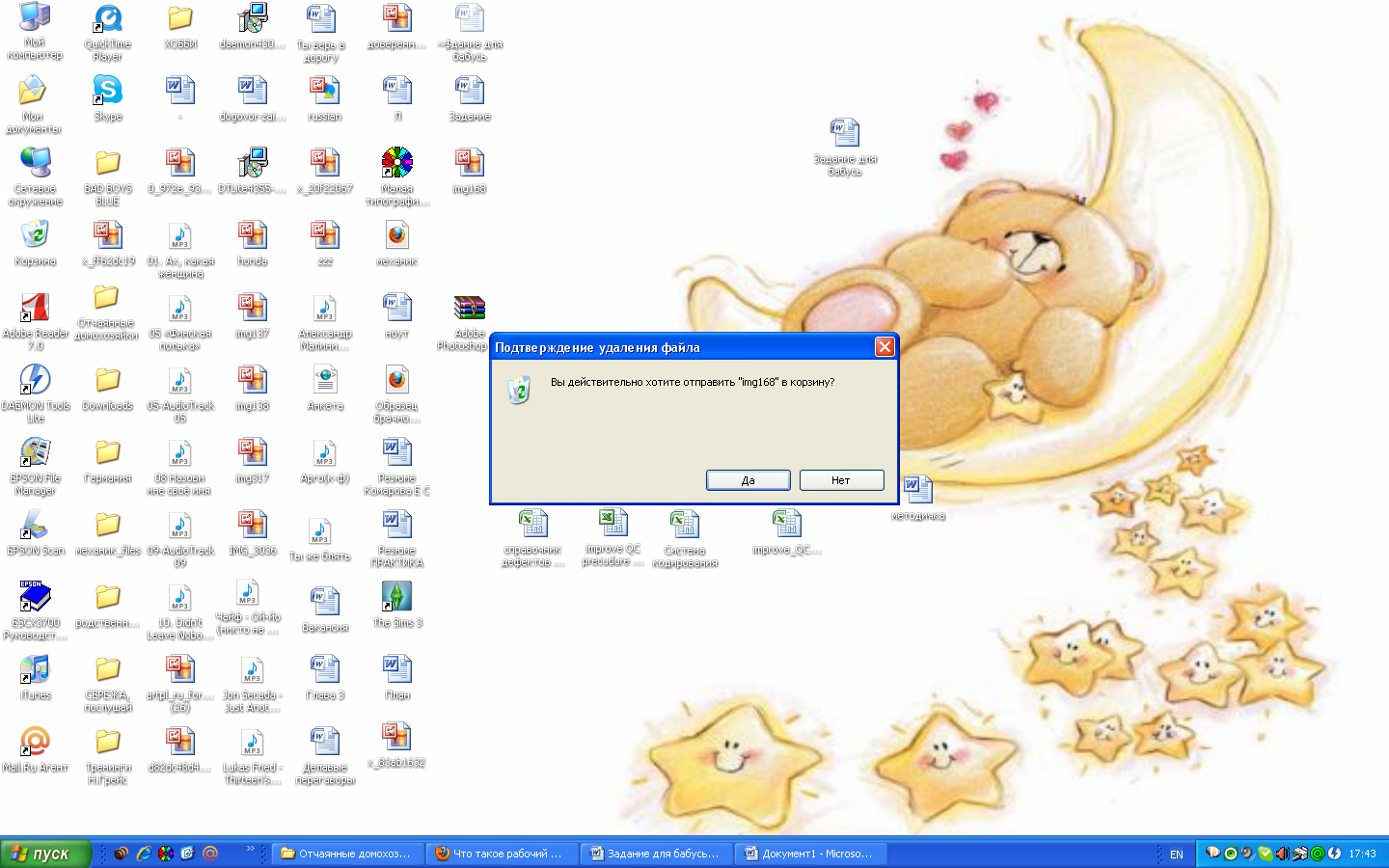
Task: Select the Downloads folder icon
Action: click(x=108, y=389)
